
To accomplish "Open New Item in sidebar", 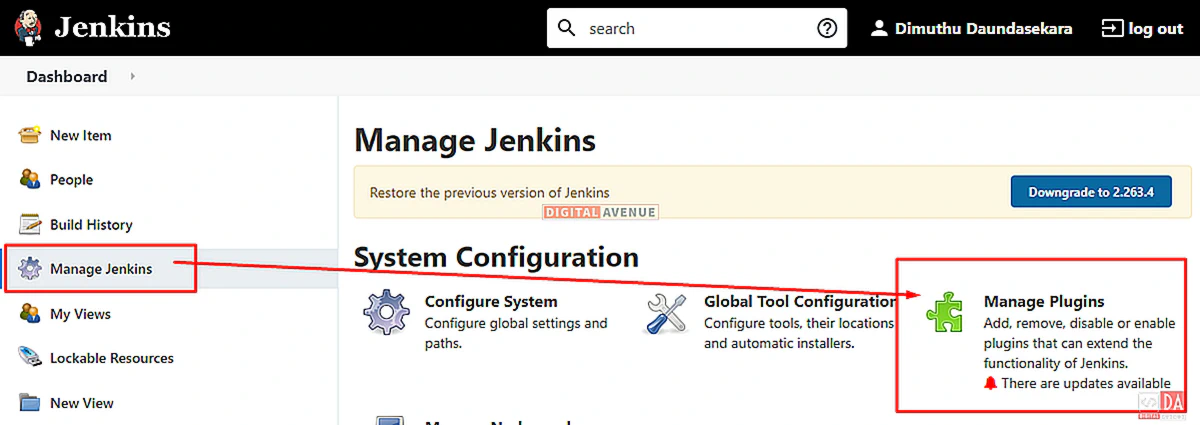I will pos(81,135).
